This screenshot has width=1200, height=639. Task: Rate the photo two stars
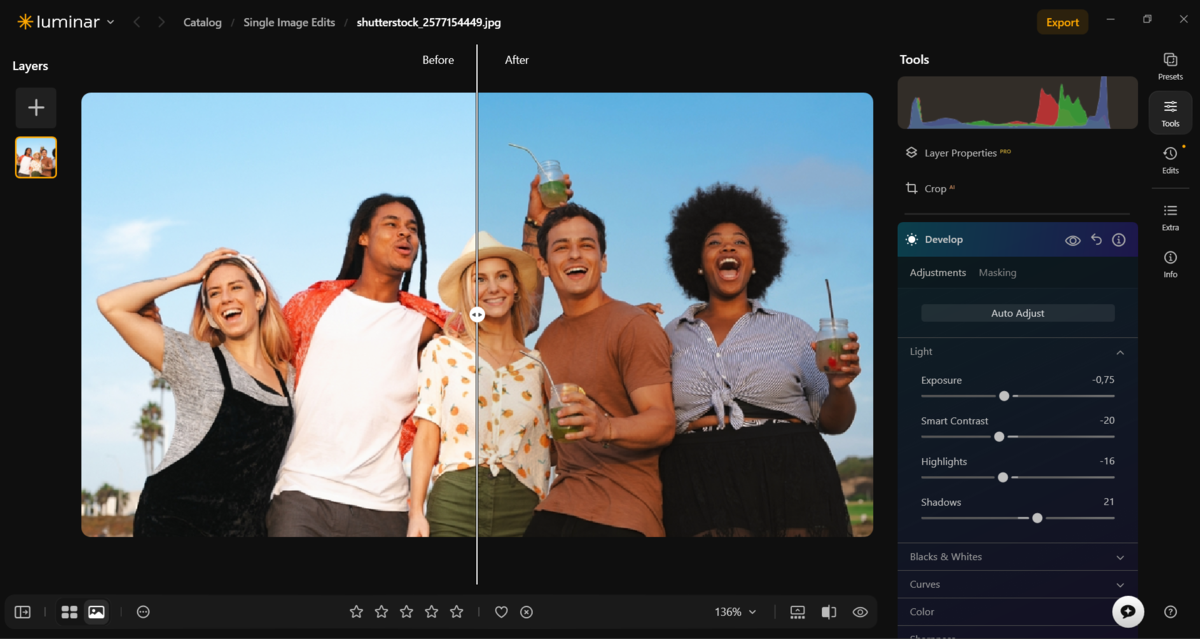[x=381, y=612]
